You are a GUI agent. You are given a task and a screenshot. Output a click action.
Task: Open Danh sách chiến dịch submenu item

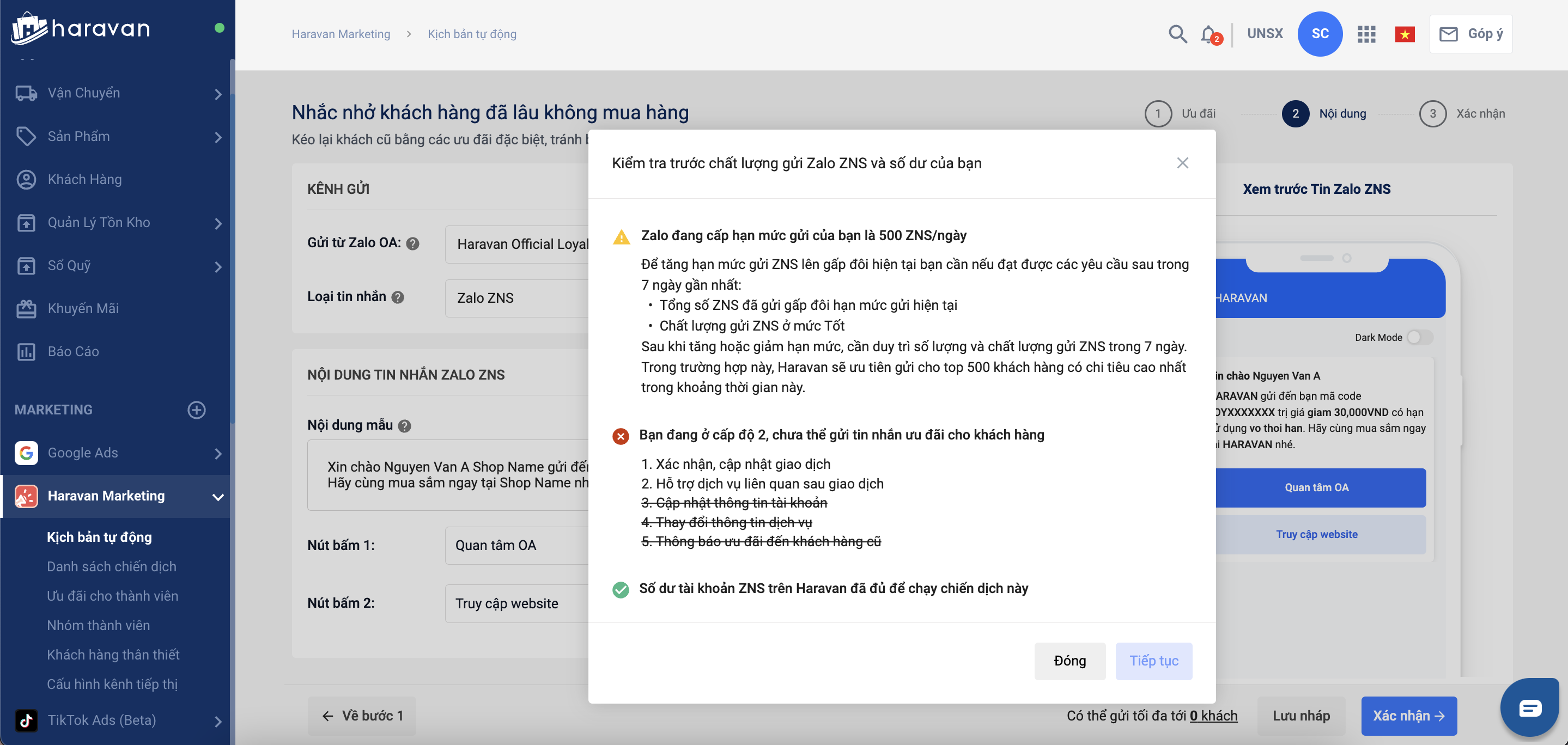point(111,566)
